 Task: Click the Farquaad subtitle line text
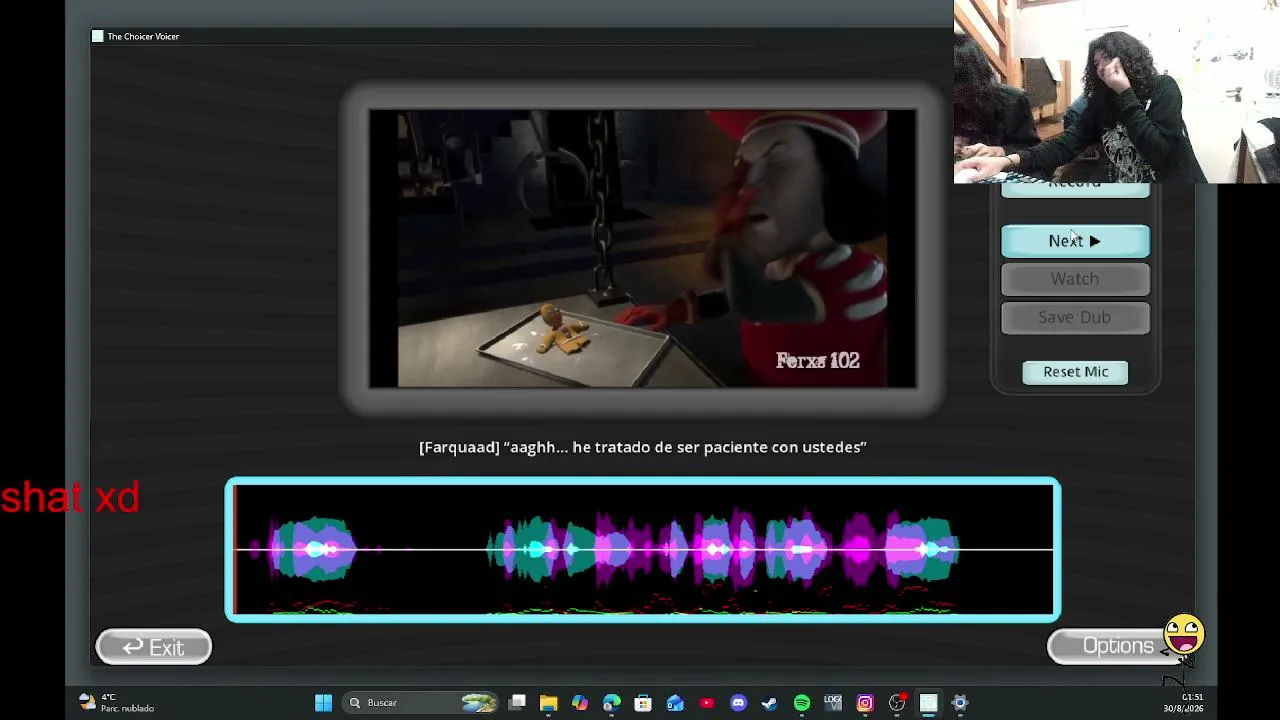[x=642, y=447]
